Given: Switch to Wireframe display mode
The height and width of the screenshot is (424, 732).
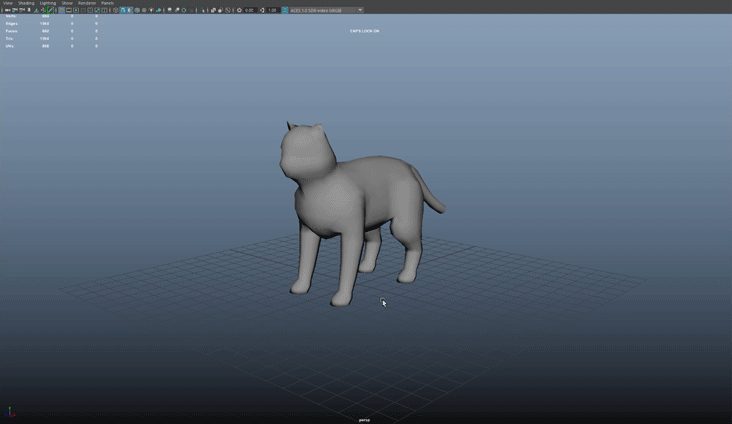Looking at the screenshot, I should click(x=116, y=10).
